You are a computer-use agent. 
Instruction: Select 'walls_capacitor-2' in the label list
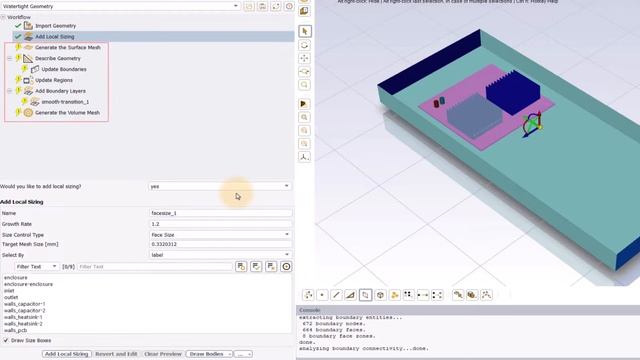[x=25, y=311]
